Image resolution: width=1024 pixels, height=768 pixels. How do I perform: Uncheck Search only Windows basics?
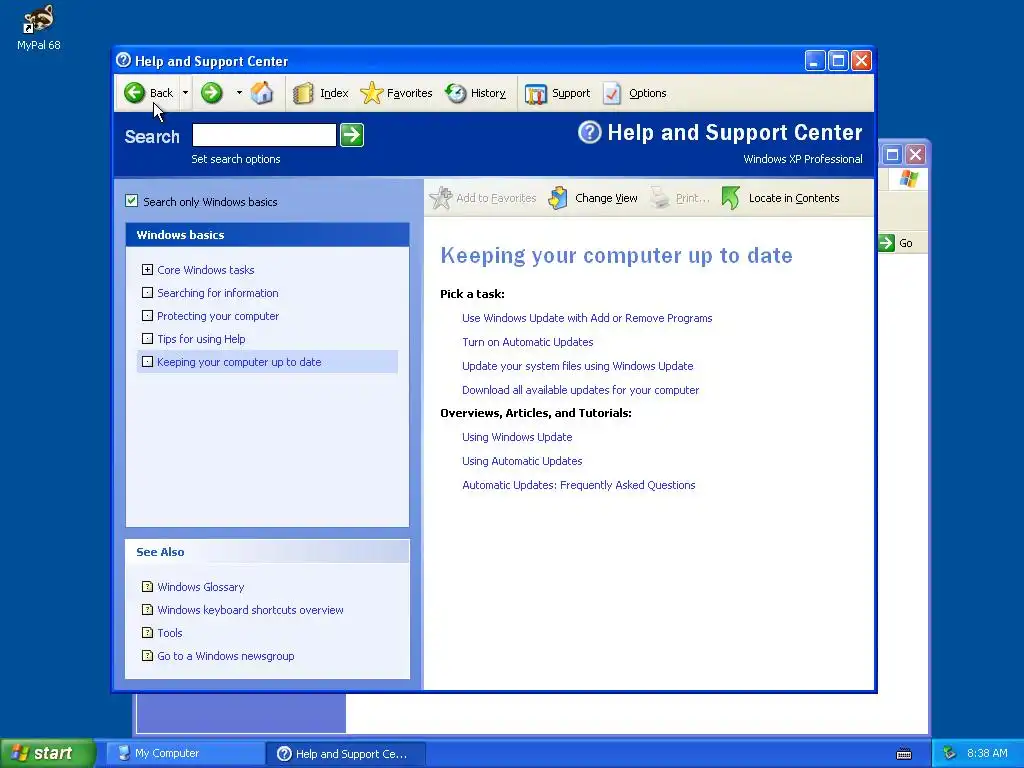click(132, 201)
